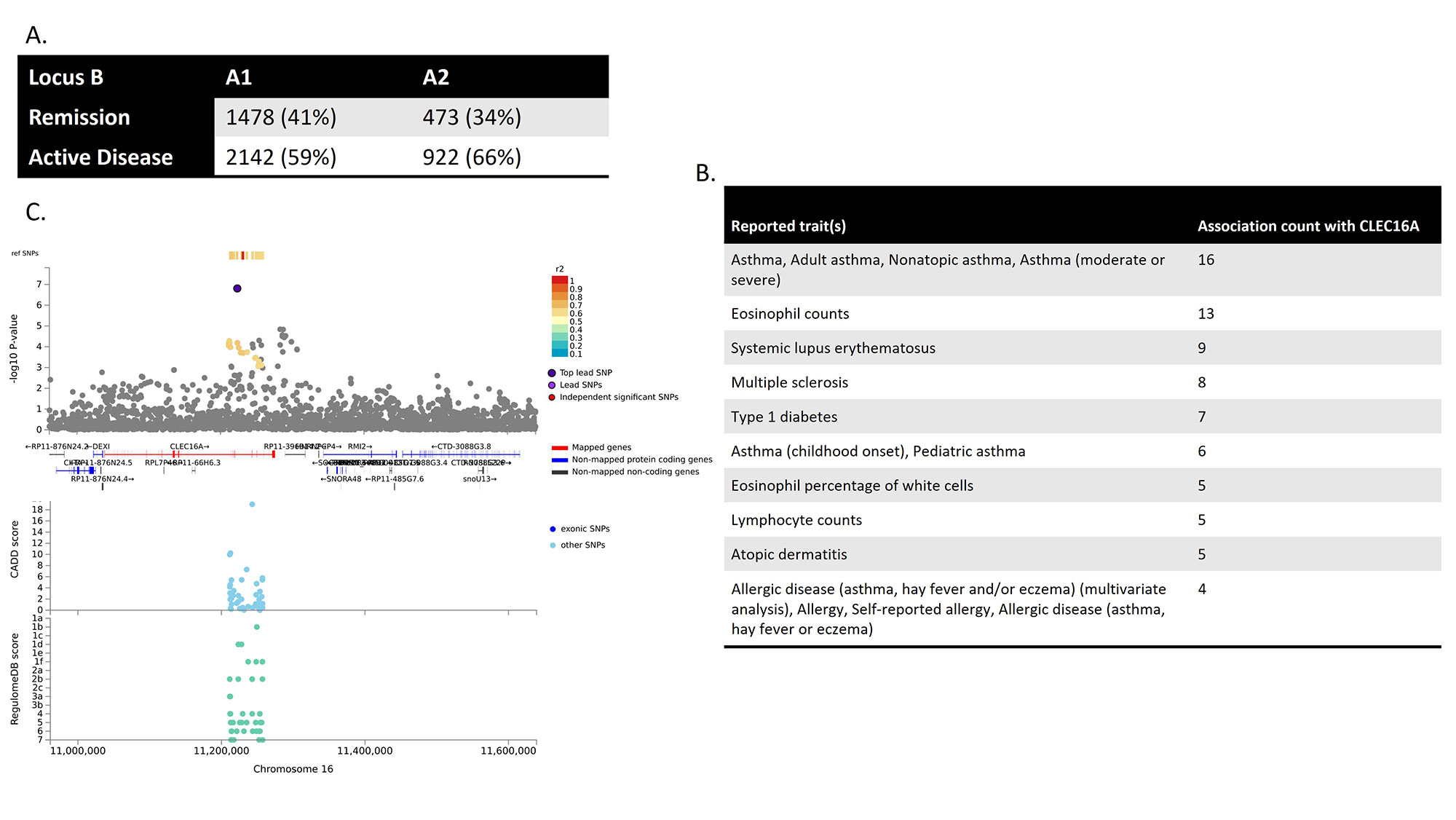
Task: Click the Mapped genes red legend bar
Action: pyautogui.click(x=559, y=448)
